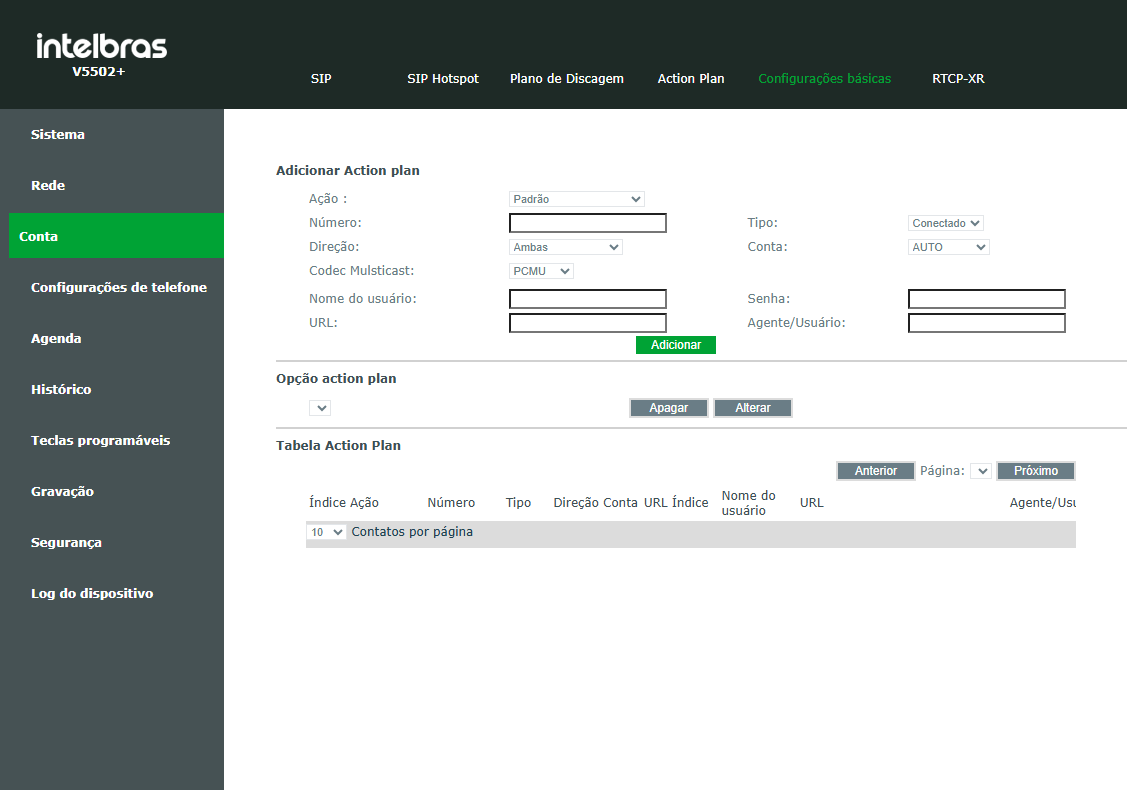Open the SIP tab

(321, 78)
